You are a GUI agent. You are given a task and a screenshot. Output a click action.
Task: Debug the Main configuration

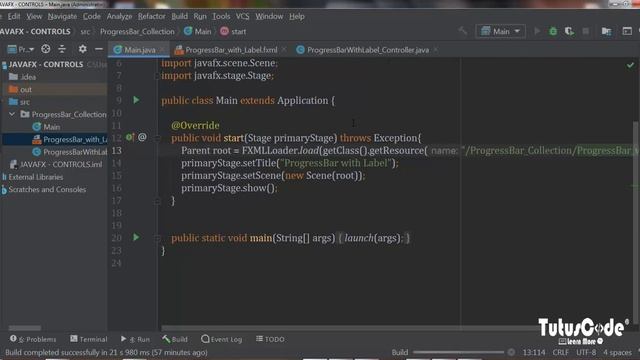553,31
